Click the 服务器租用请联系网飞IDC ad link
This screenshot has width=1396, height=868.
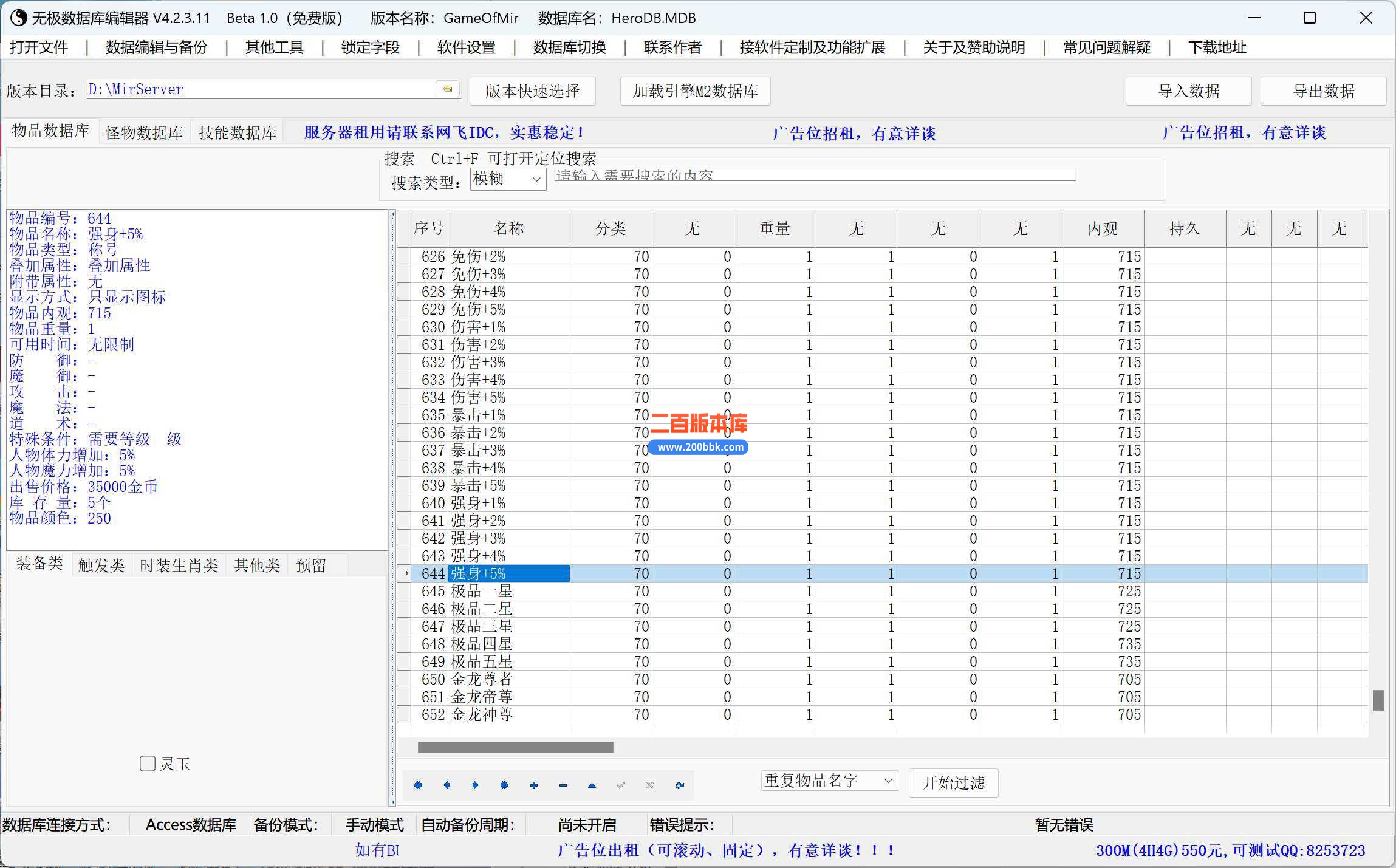coord(444,132)
